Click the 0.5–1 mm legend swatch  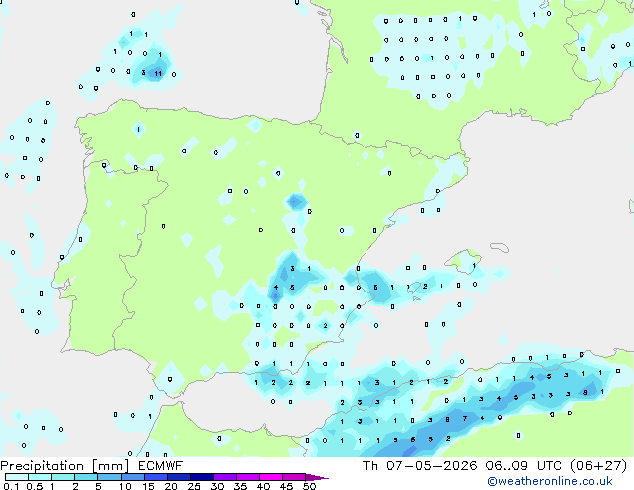[x=40, y=477]
